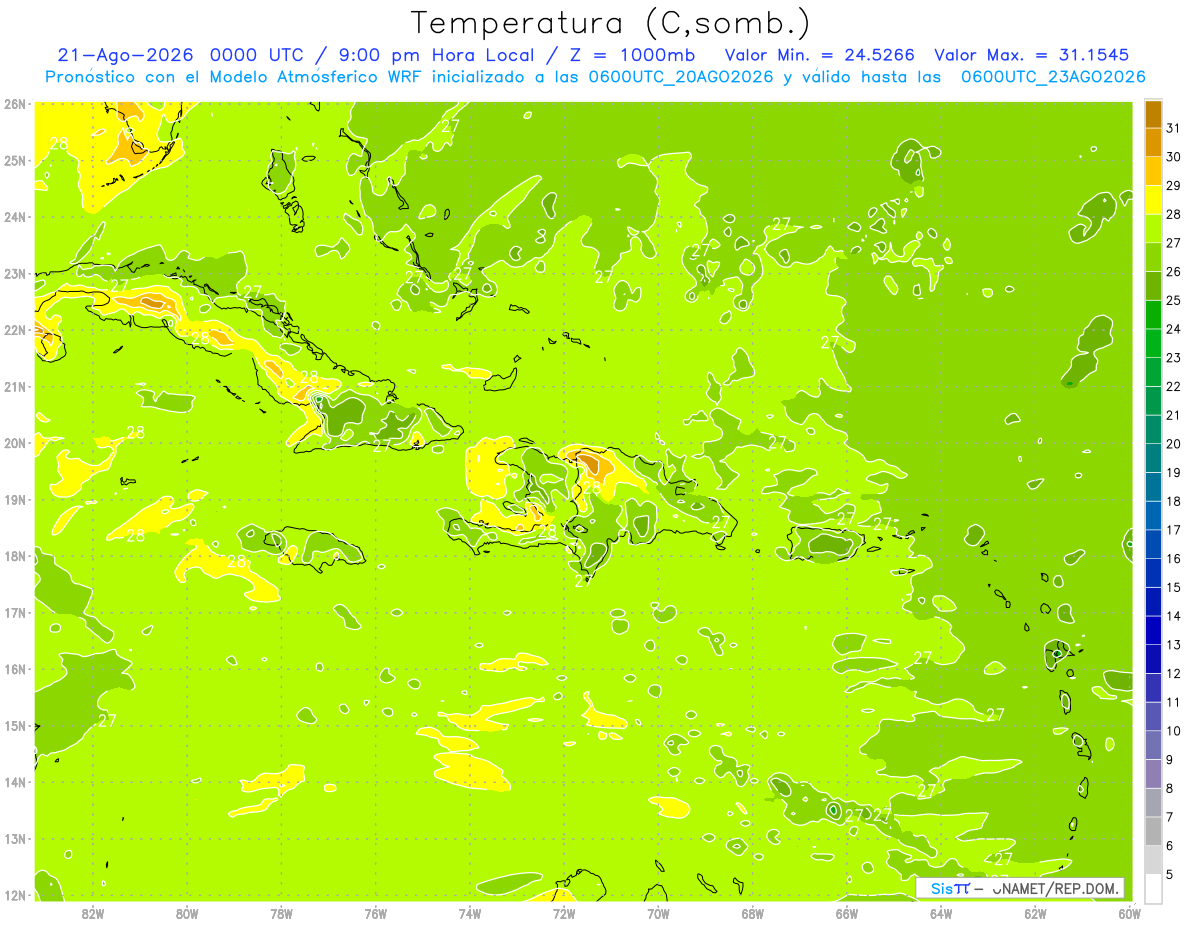Click the longitude label 60W

pyautogui.click(x=1129, y=914)
